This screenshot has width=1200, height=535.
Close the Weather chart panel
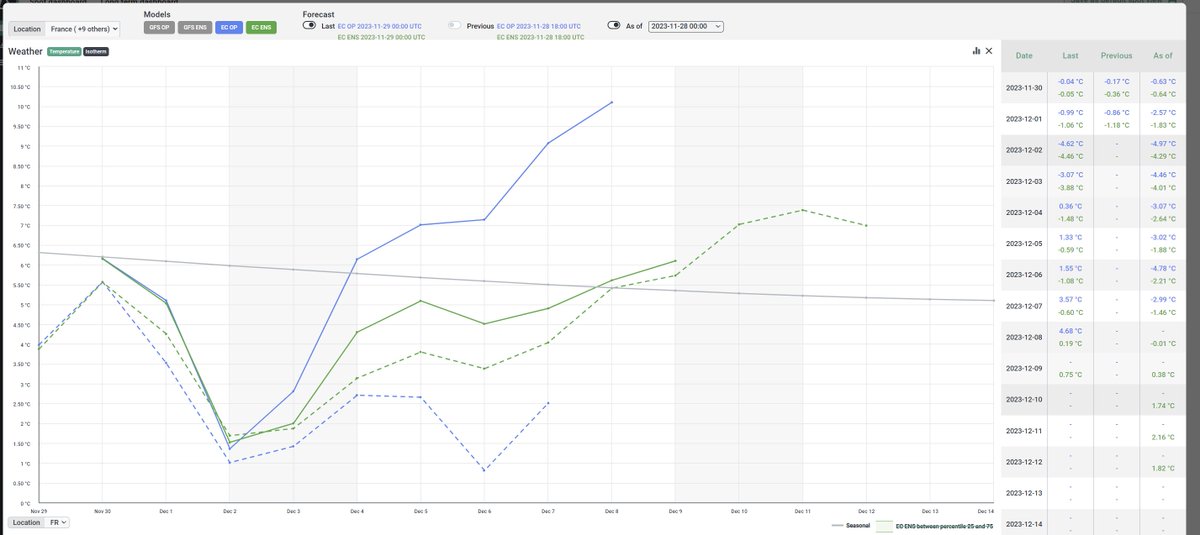point(988,50)
